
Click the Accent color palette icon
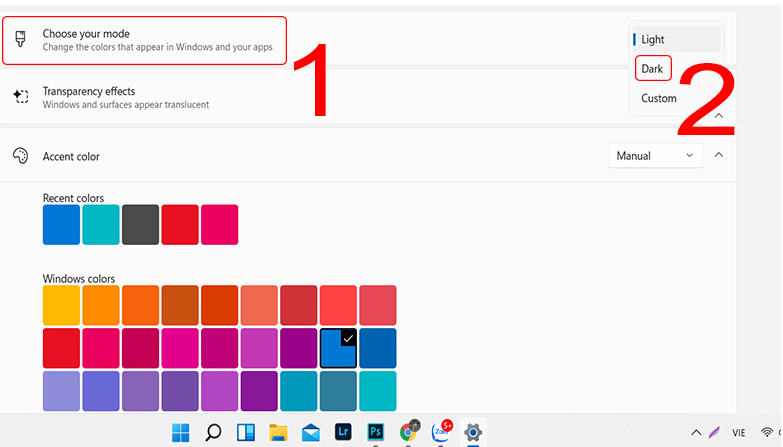[x=20, y=156]
